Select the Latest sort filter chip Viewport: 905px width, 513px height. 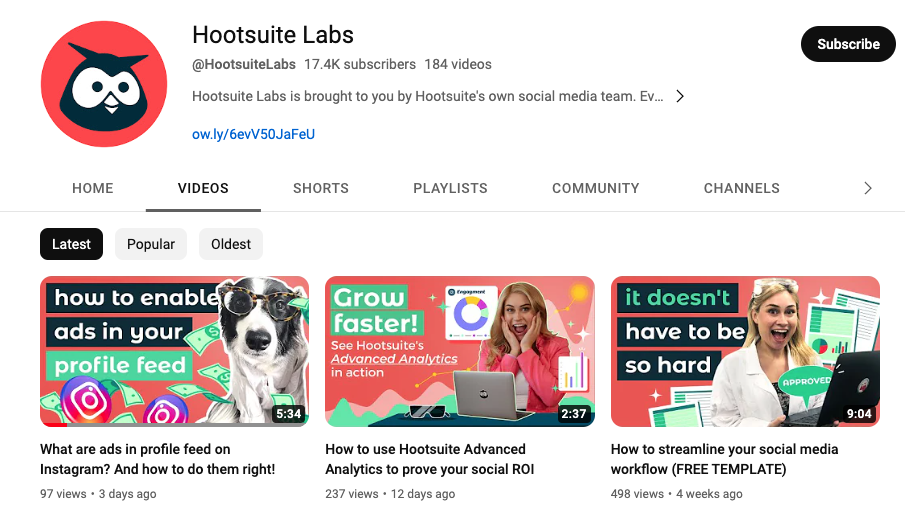[71, 244]
